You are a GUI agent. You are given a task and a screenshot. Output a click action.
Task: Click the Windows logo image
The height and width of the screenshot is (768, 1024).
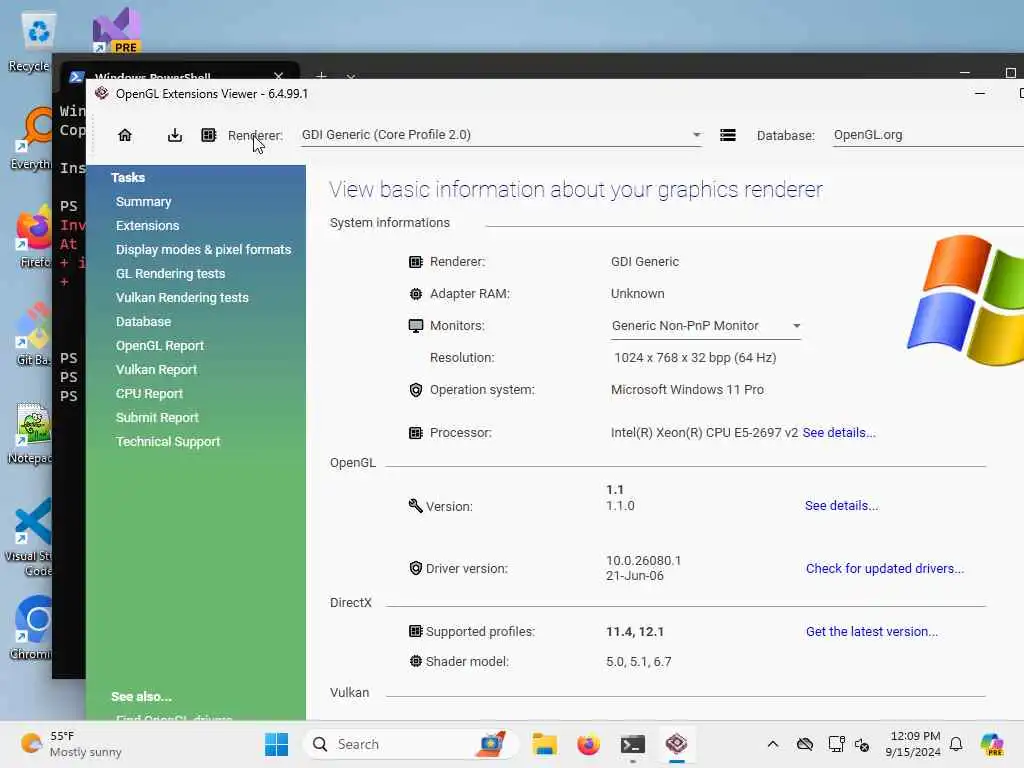click(968, 300)
